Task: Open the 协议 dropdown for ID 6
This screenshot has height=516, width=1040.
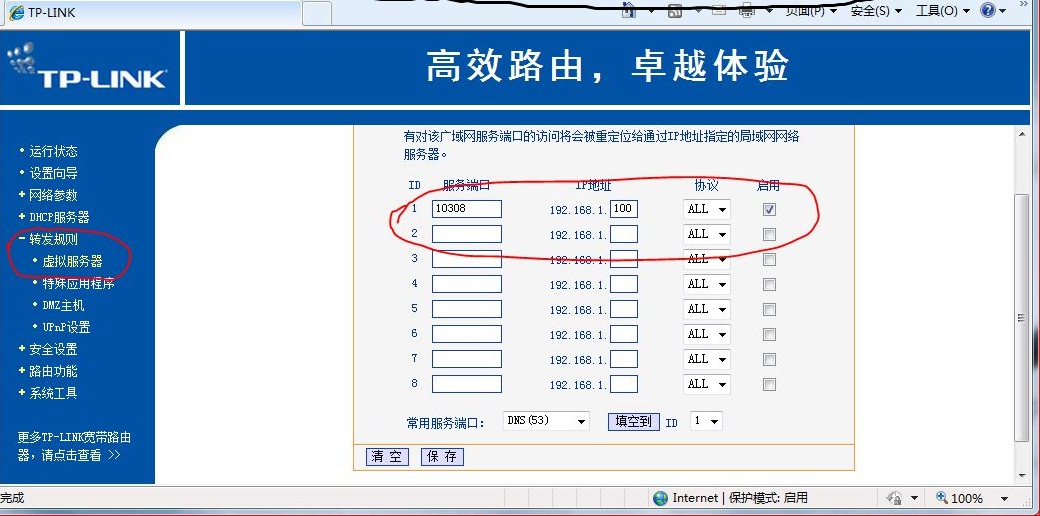Action: tap(706, 334)
